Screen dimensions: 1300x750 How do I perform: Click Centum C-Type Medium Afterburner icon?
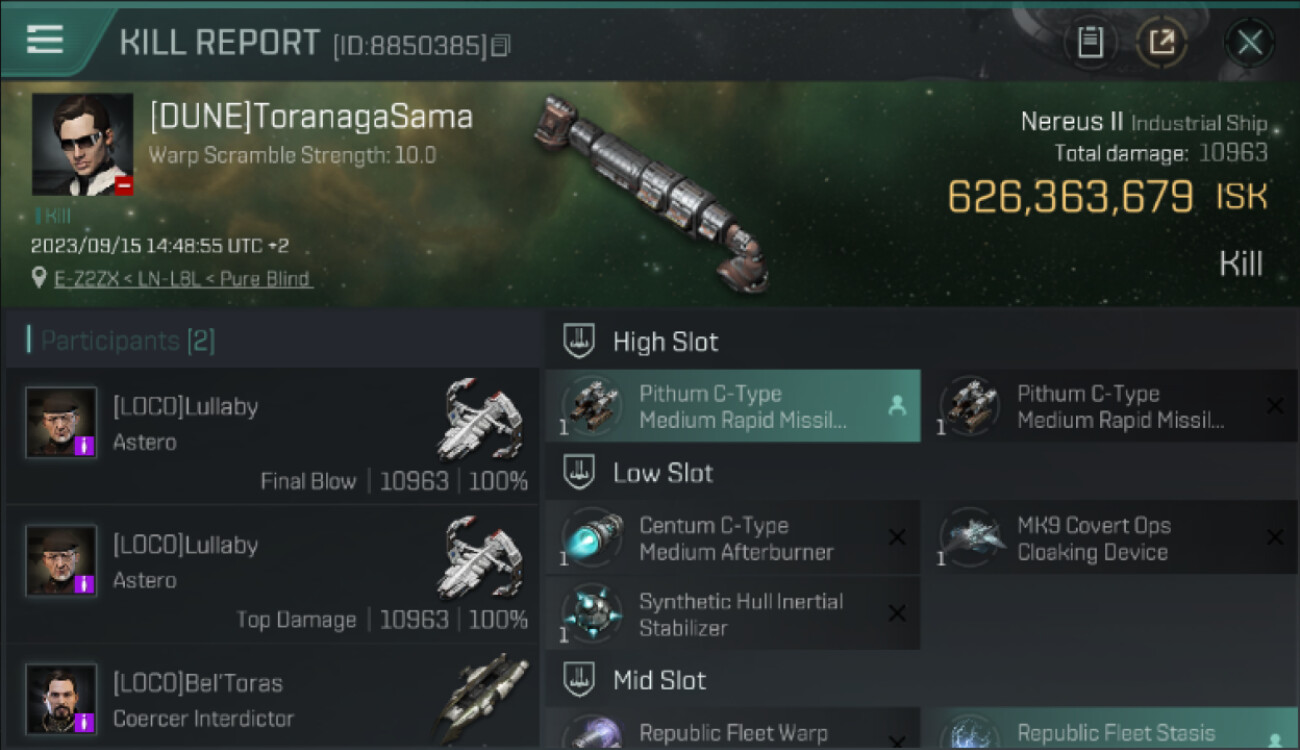coord(592,538)
